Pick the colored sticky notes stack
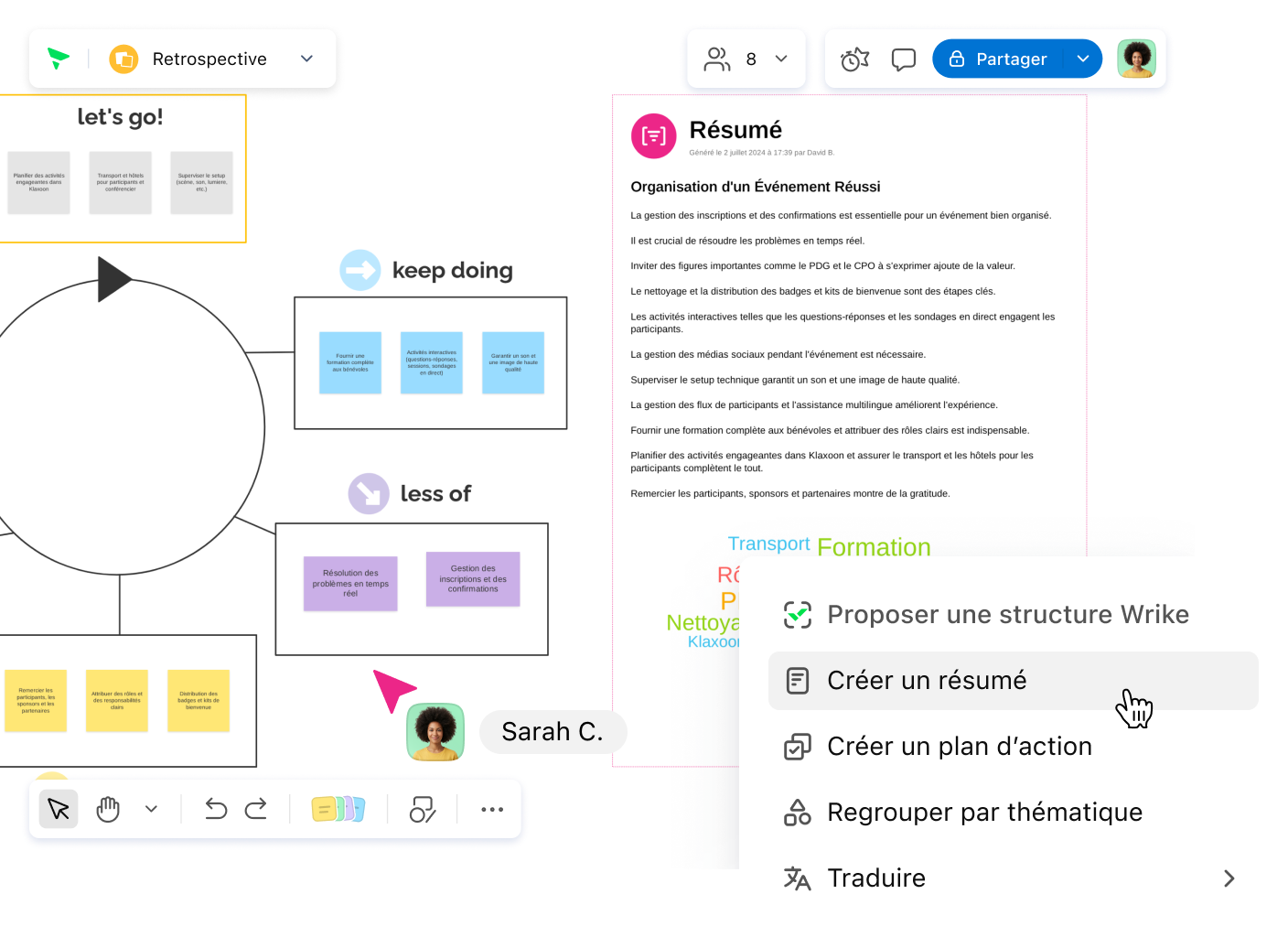This screenshot has height=937, width=1288. pos(338,809)
